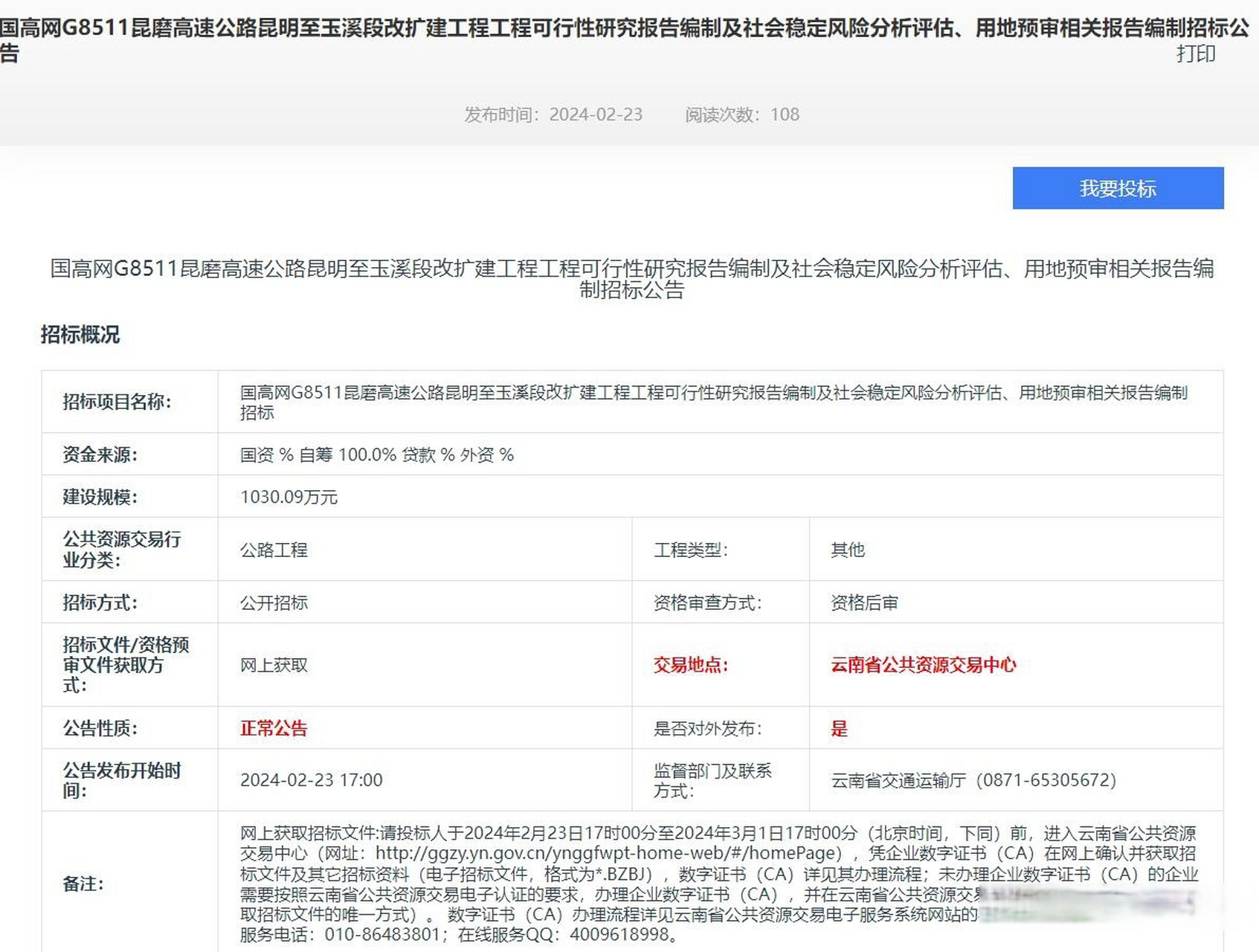The height and width of the screenshot is (952, 1259).
Task: Click the 招标方式 label
Action: pos(100,602)
